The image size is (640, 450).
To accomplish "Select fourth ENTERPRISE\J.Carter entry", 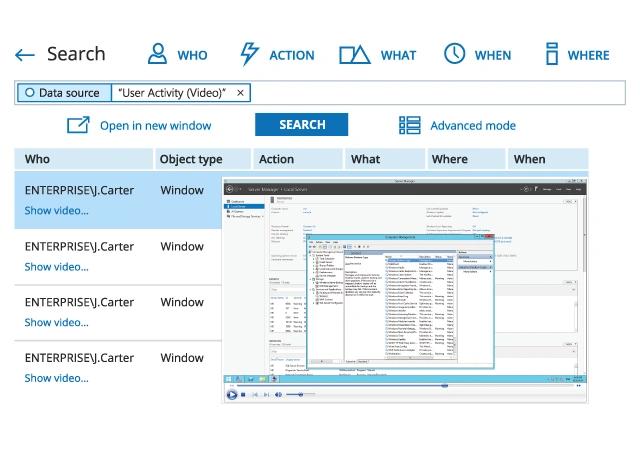I will (79, 358).
